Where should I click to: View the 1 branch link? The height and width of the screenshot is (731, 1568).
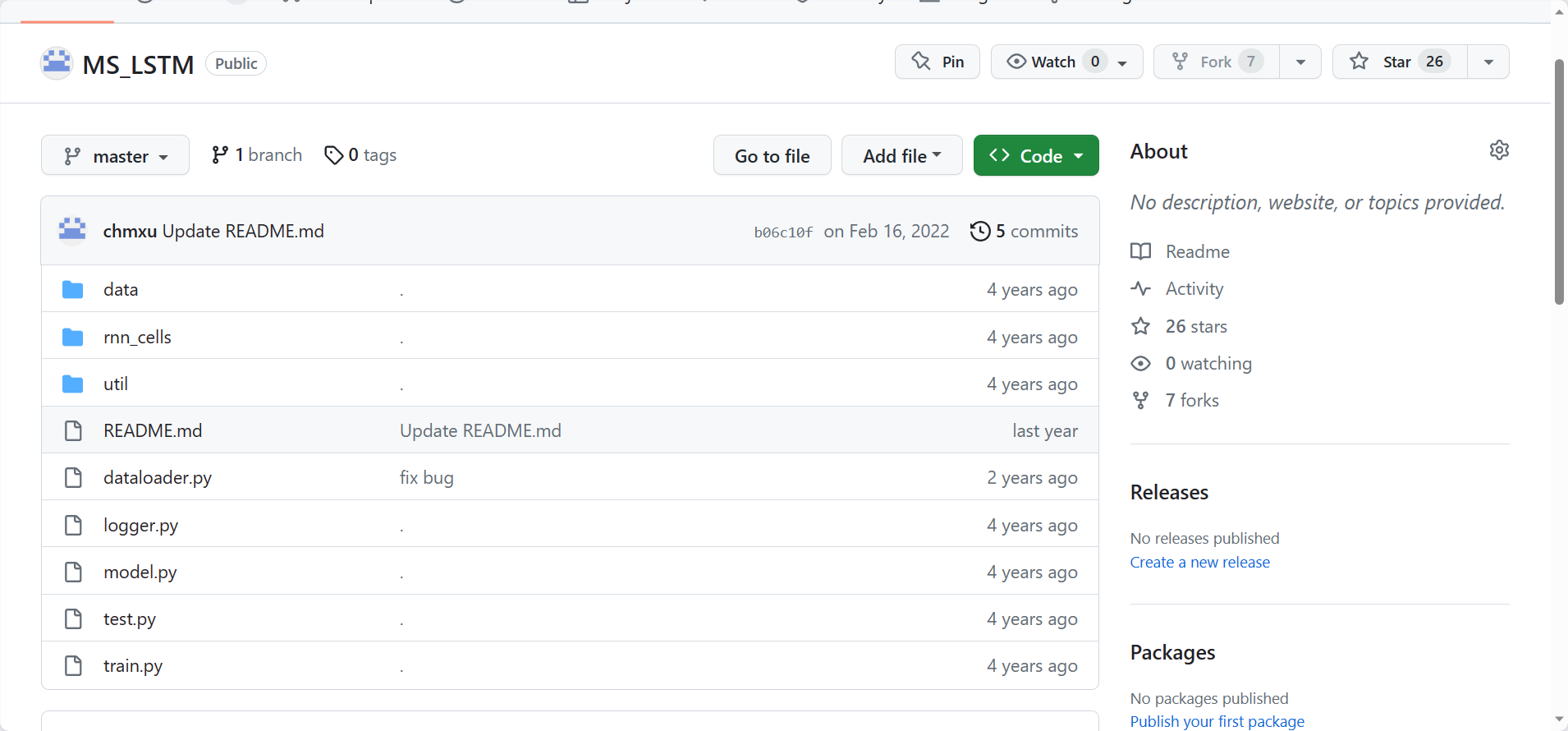pyautogui.click(x=257, y=155)
